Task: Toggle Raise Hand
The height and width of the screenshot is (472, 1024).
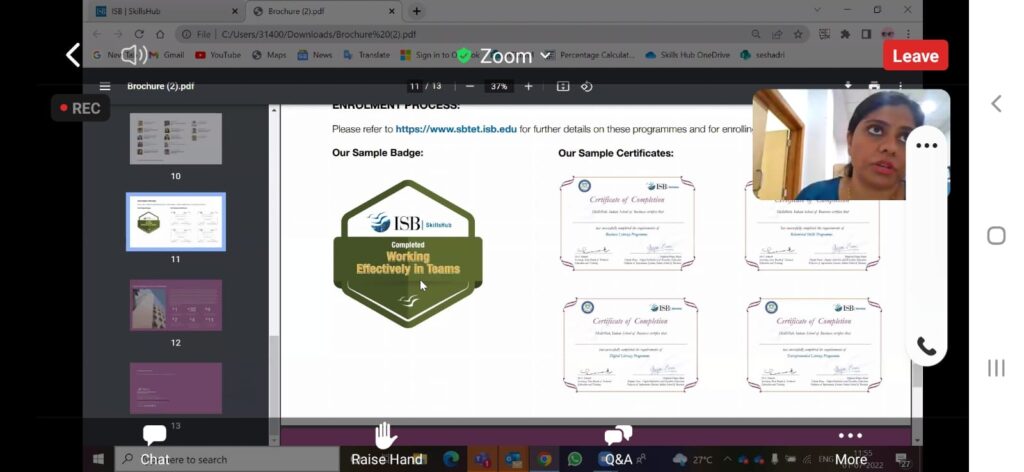Action: click(x=386, y=445)
